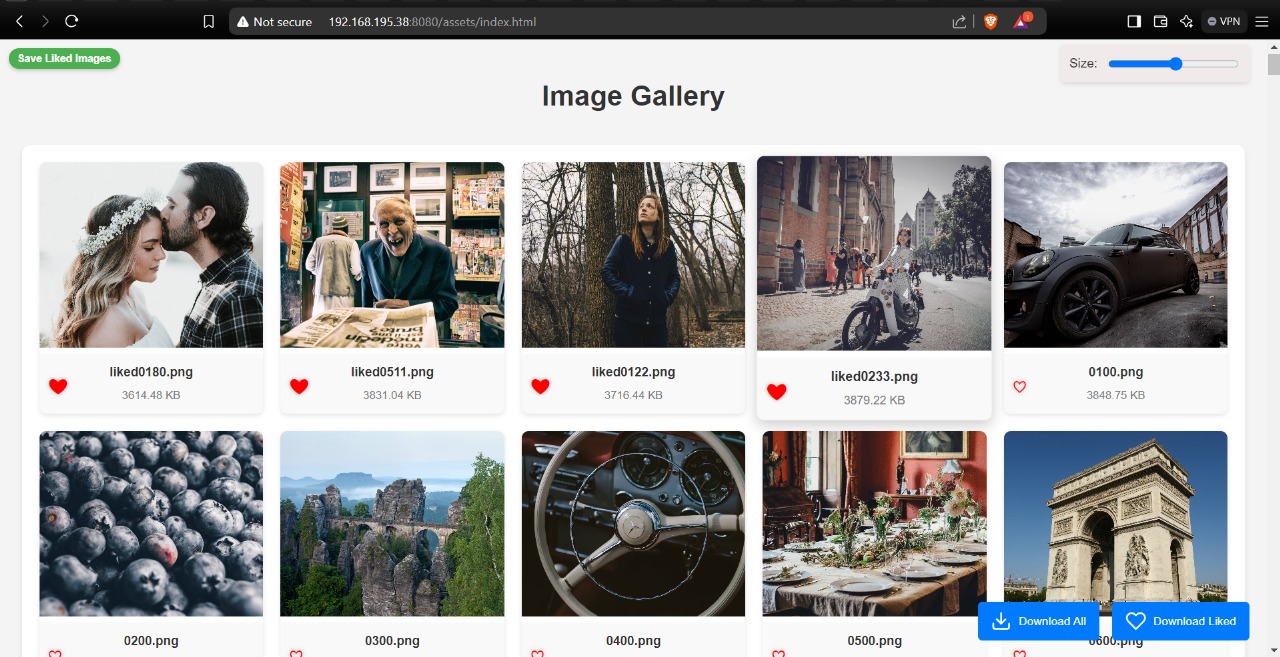Click the share icon in the address bar
The image size is (1280, 657).
click(x=959, y=21)
